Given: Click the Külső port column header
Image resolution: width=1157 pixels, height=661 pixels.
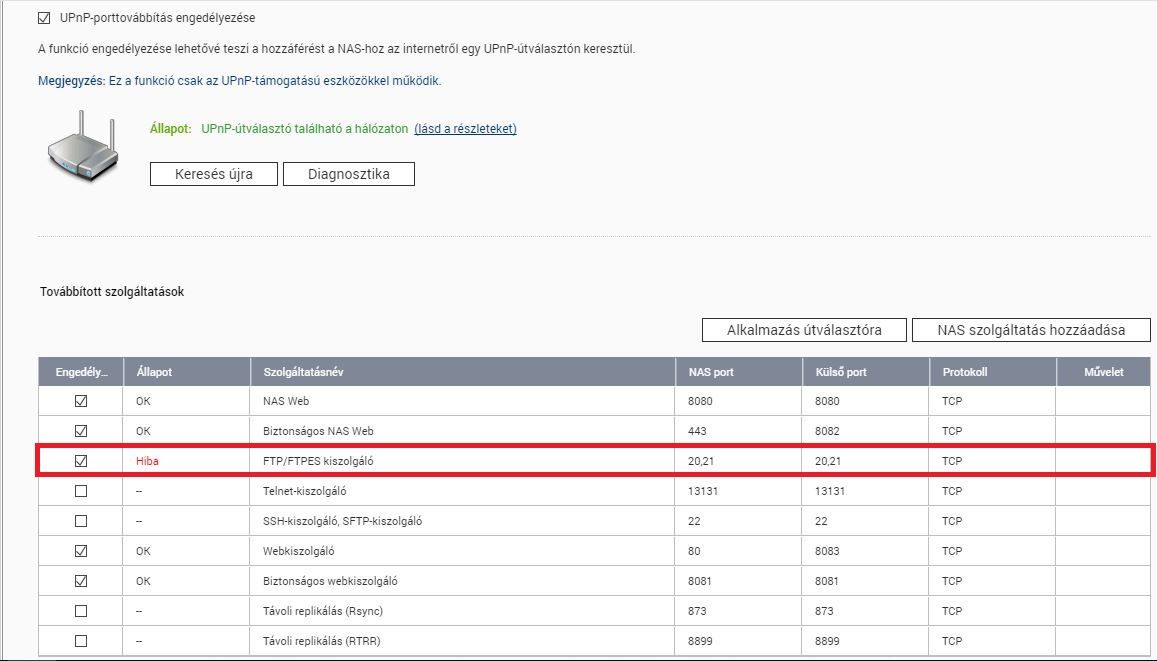Looking at the screenshot, I should [840, 372].
